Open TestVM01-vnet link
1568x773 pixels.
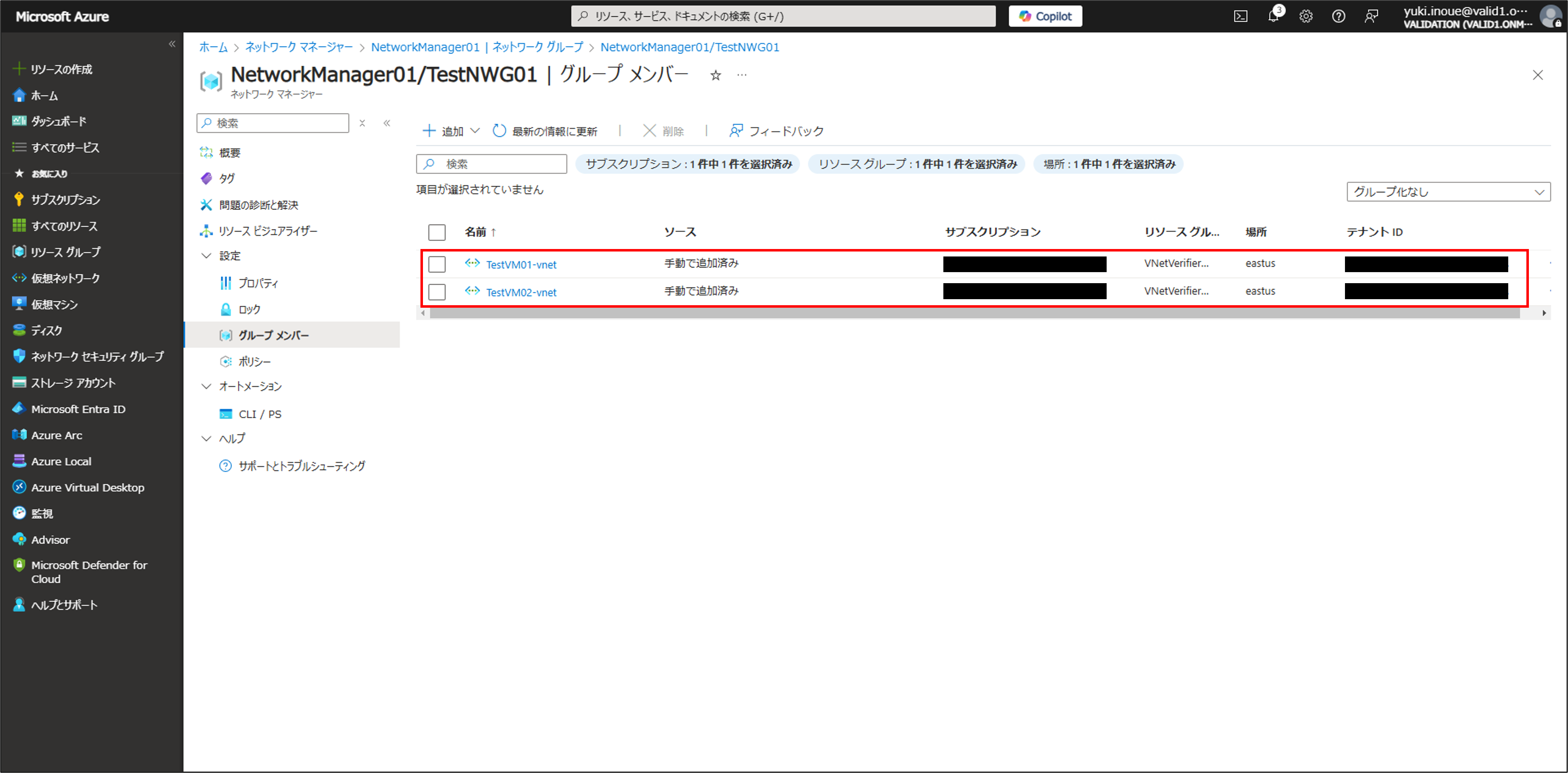click(521, 265)
